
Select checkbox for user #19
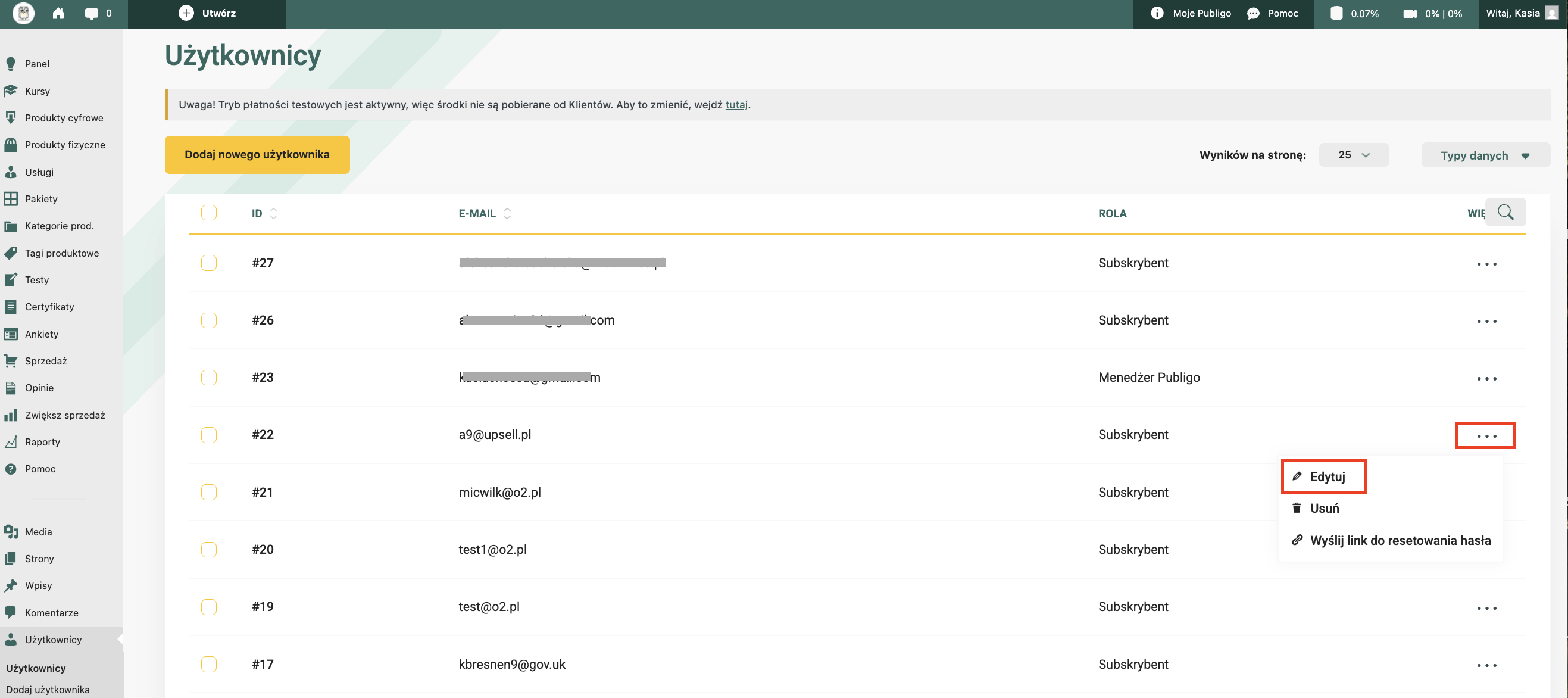tap(209, 607)
